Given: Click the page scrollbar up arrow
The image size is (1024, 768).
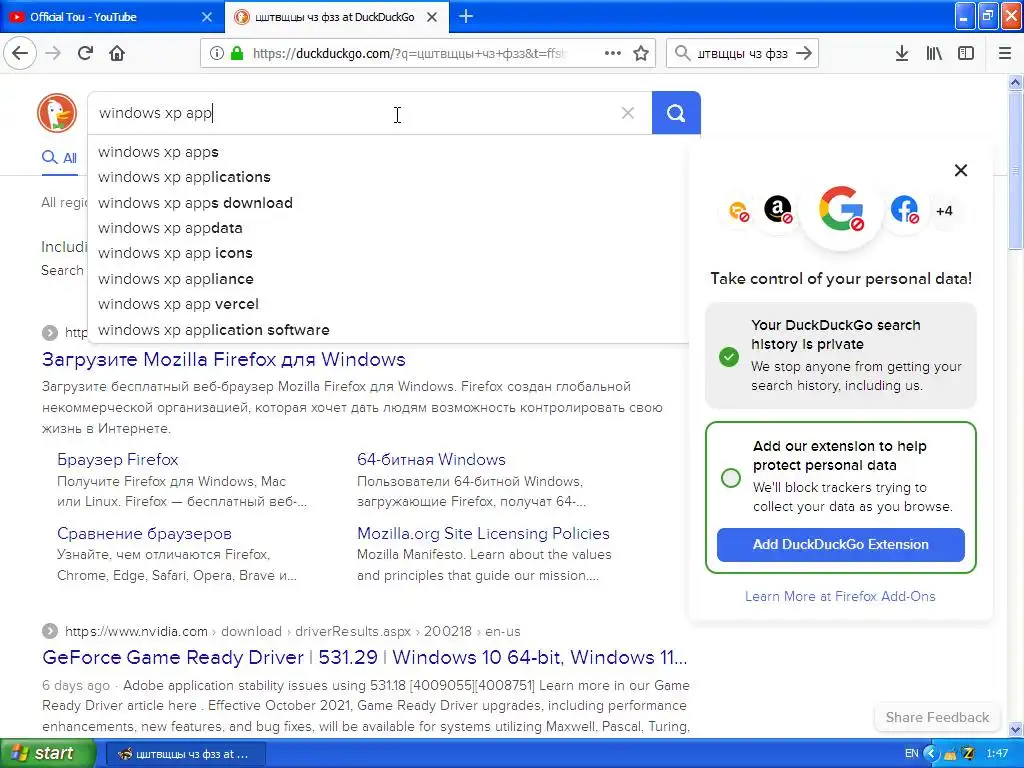Looking at the screenshot, I should (x=1015, y=82).
